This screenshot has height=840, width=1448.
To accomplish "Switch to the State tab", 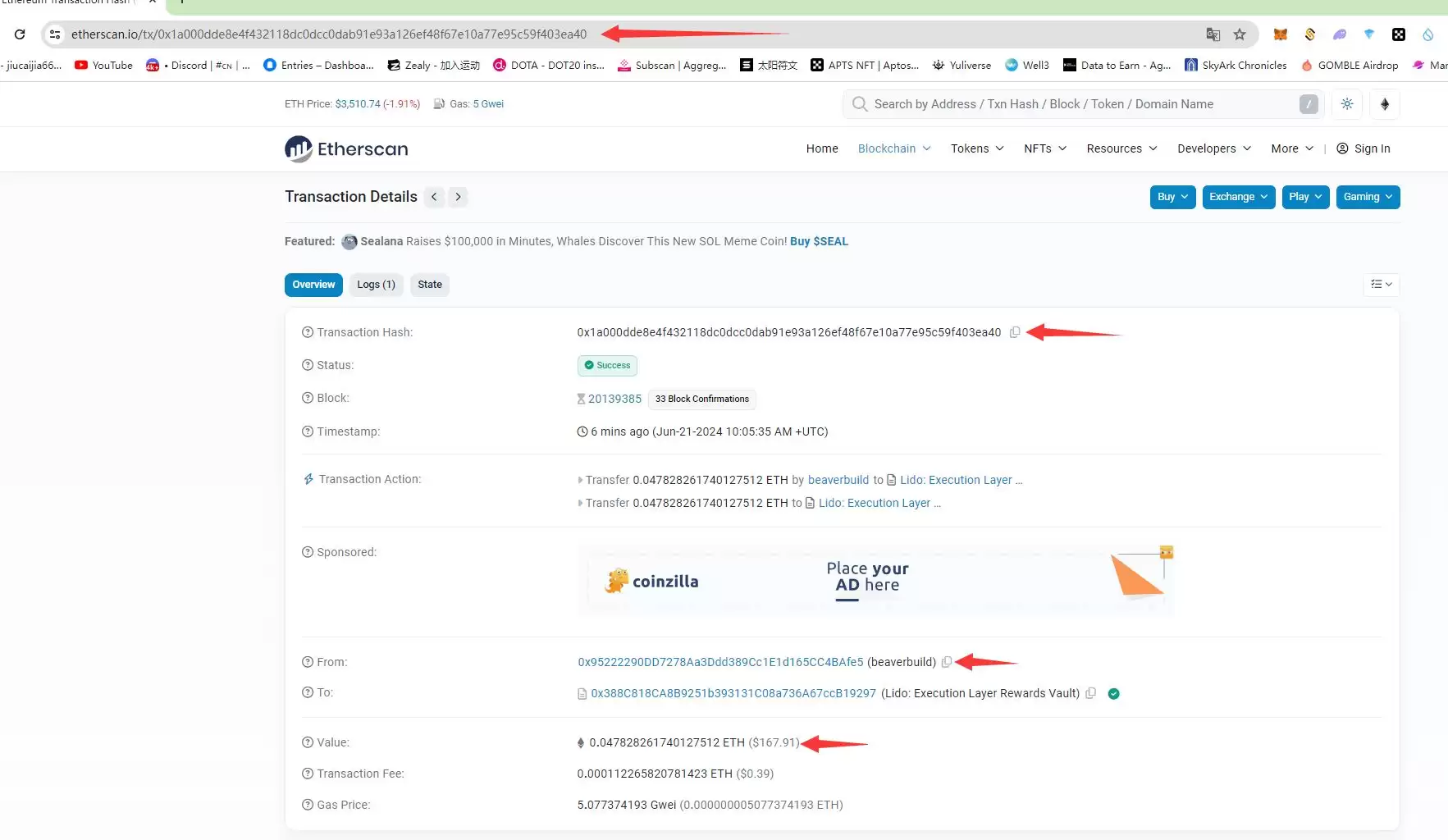I will [x=429, y=285].
